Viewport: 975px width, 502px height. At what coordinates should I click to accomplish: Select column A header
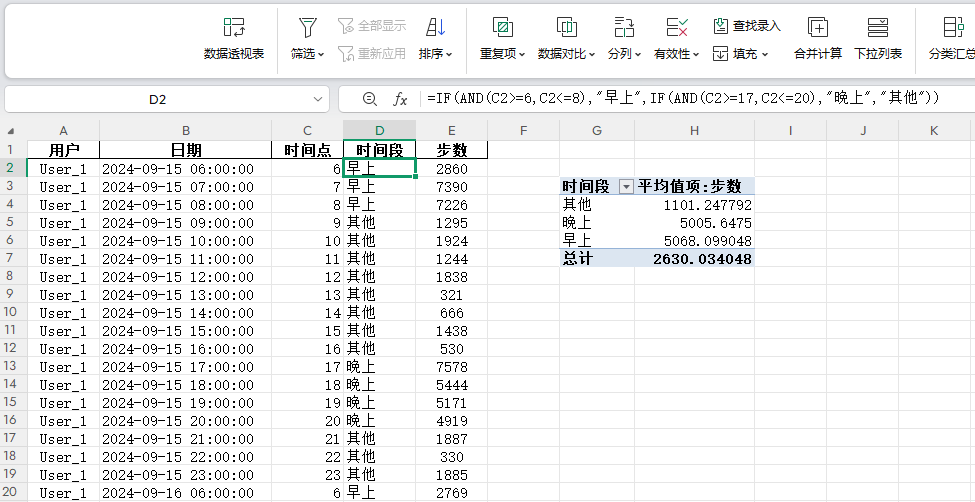click(63, 131)
